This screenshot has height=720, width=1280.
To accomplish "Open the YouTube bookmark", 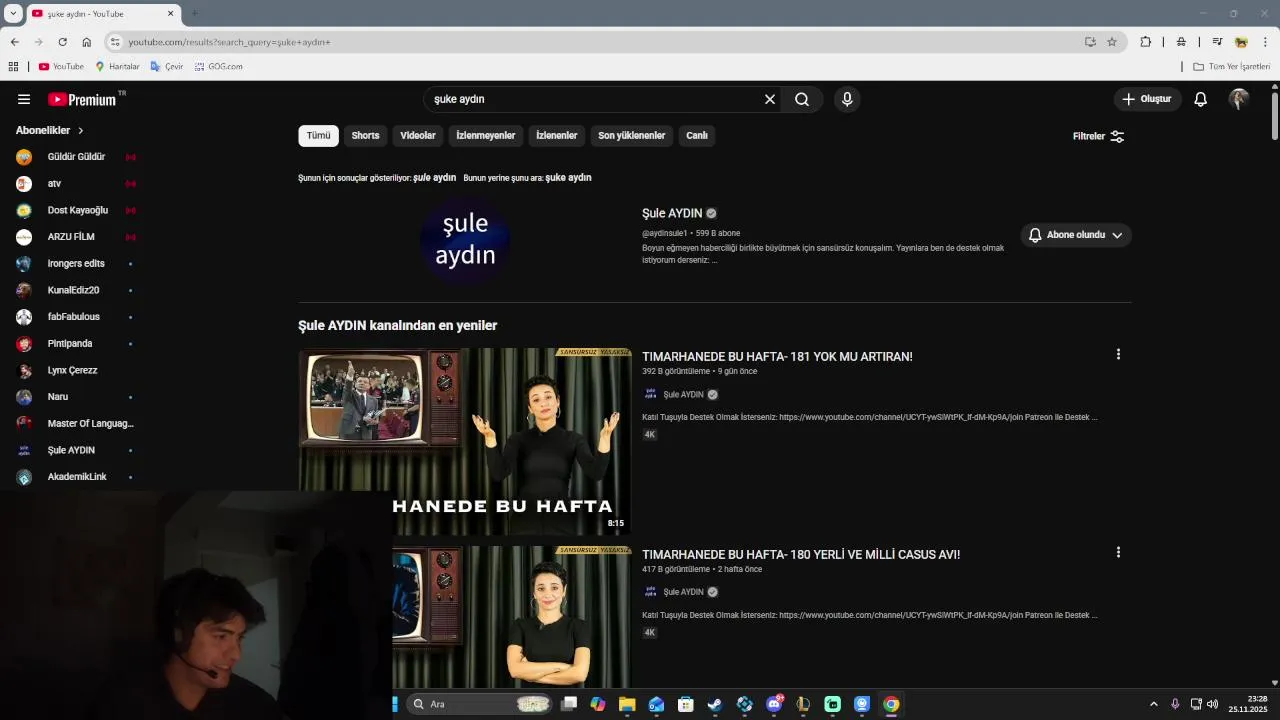I will coord(61,66).
